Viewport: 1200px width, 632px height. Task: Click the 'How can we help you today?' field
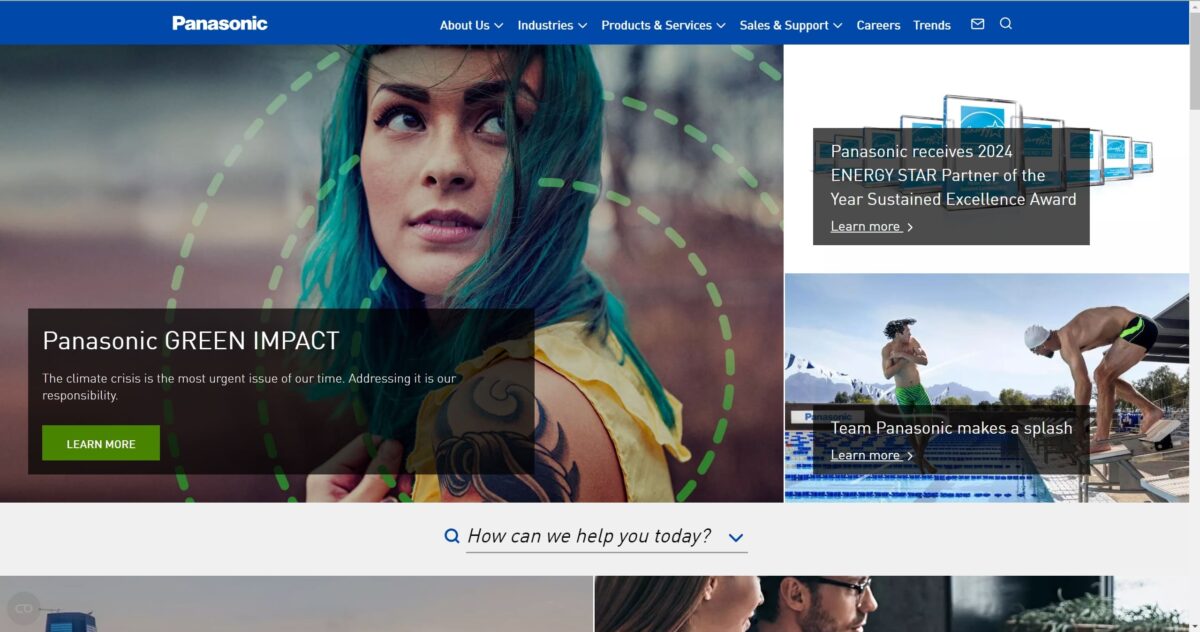click(589, 537)
